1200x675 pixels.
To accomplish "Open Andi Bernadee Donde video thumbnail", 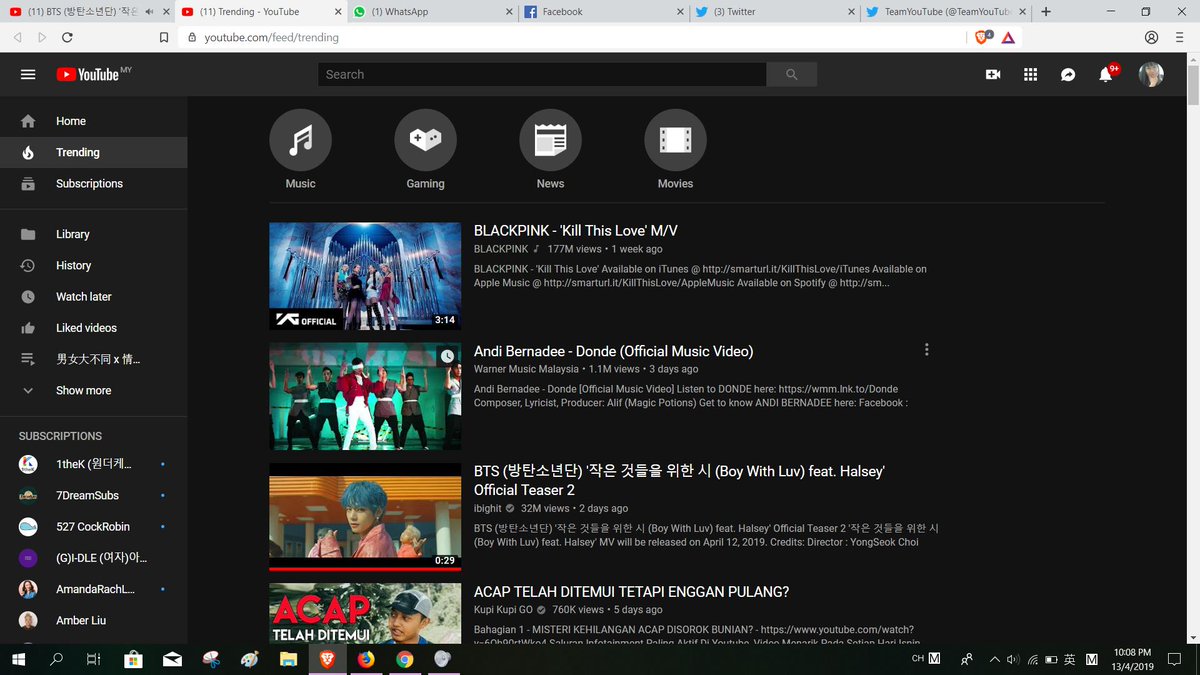I will [365, 396].
